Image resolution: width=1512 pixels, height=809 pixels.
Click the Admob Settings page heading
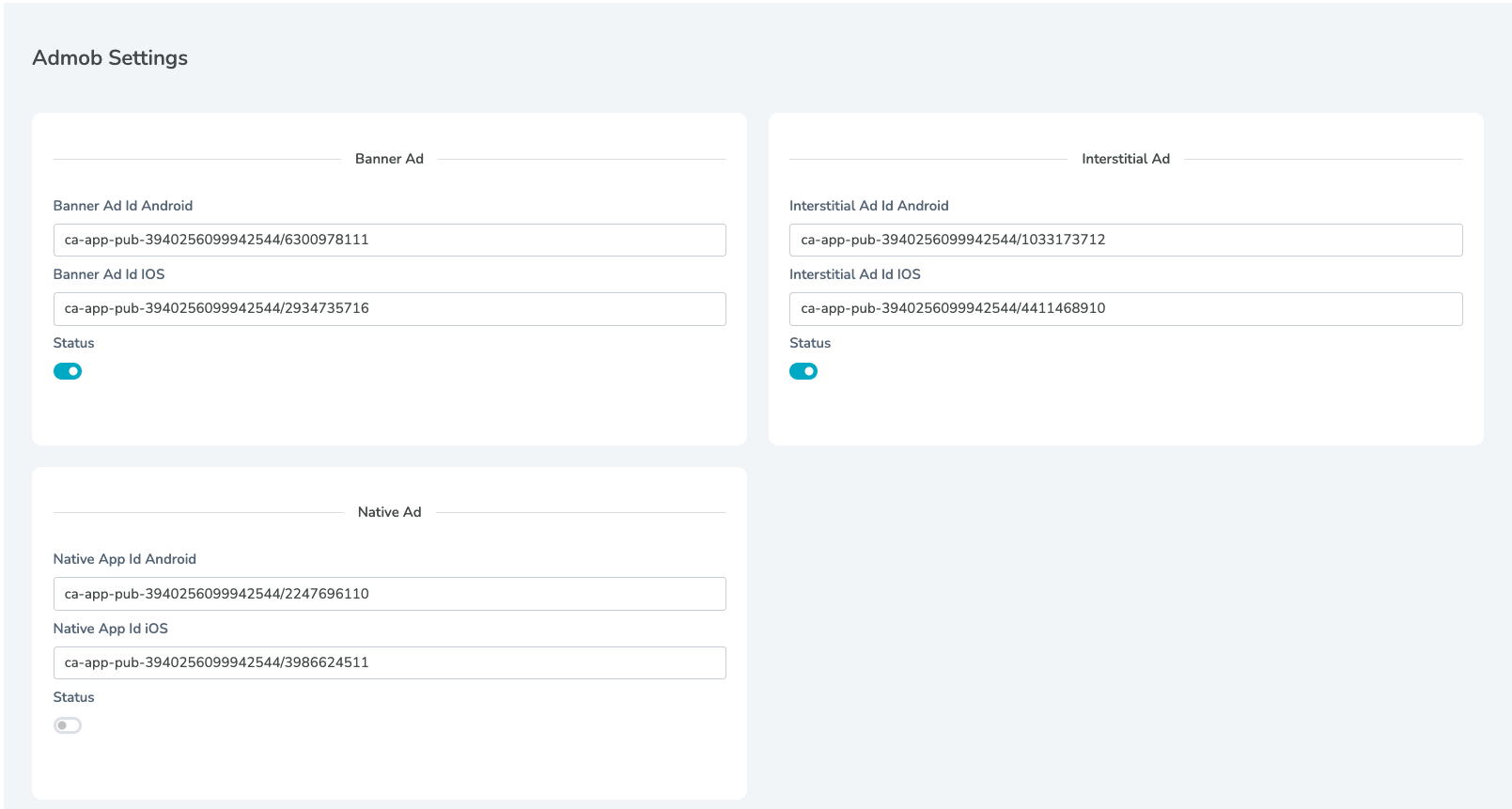[110, 58]
